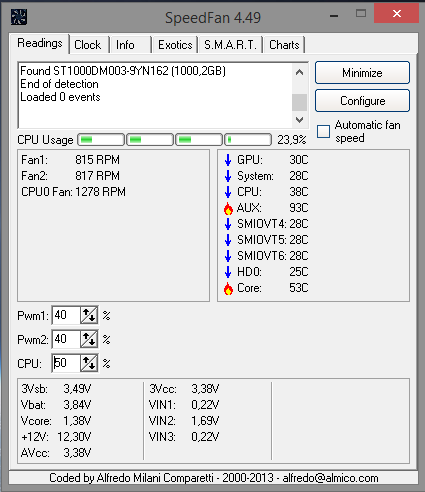Click the log scrollbar thumb
Viewport: 425px width, 492px height.
click(299, 102)
